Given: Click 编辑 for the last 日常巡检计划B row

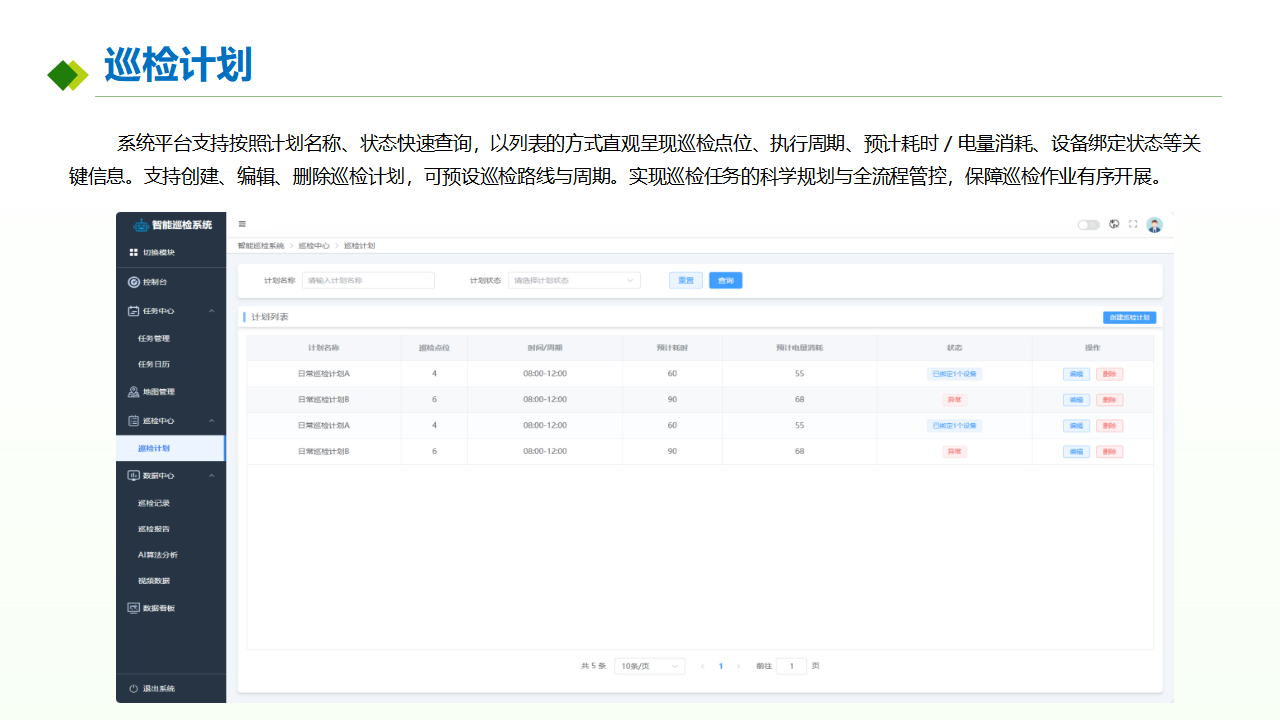Looking at the screenshot, I should tap(1076, 452).
